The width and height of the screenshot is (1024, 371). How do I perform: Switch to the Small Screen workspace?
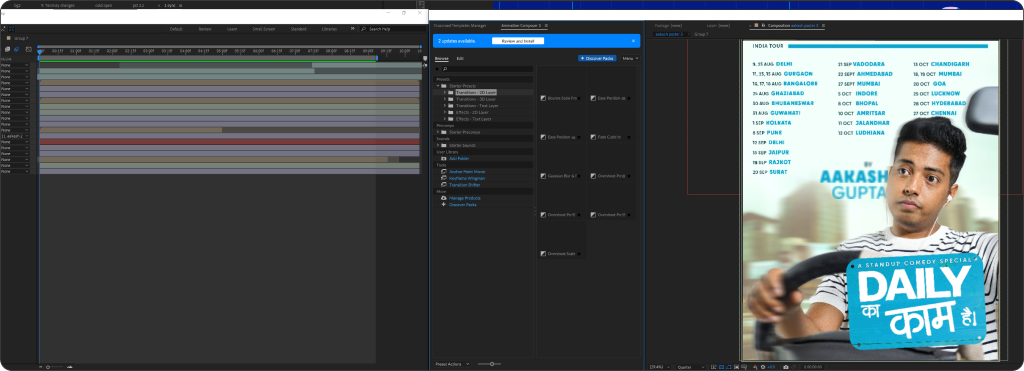264,29
